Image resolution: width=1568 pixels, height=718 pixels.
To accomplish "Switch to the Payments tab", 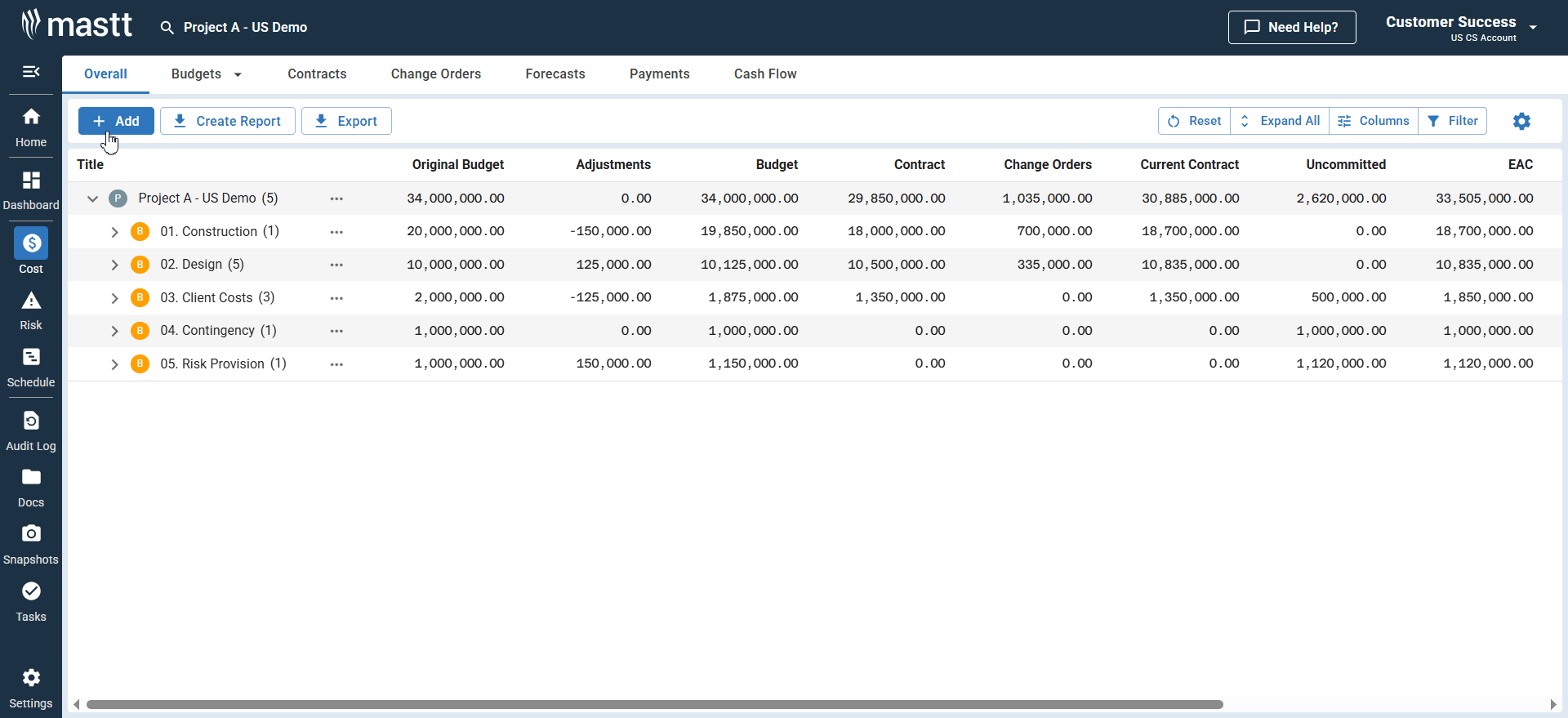I will tap(660, 74).
